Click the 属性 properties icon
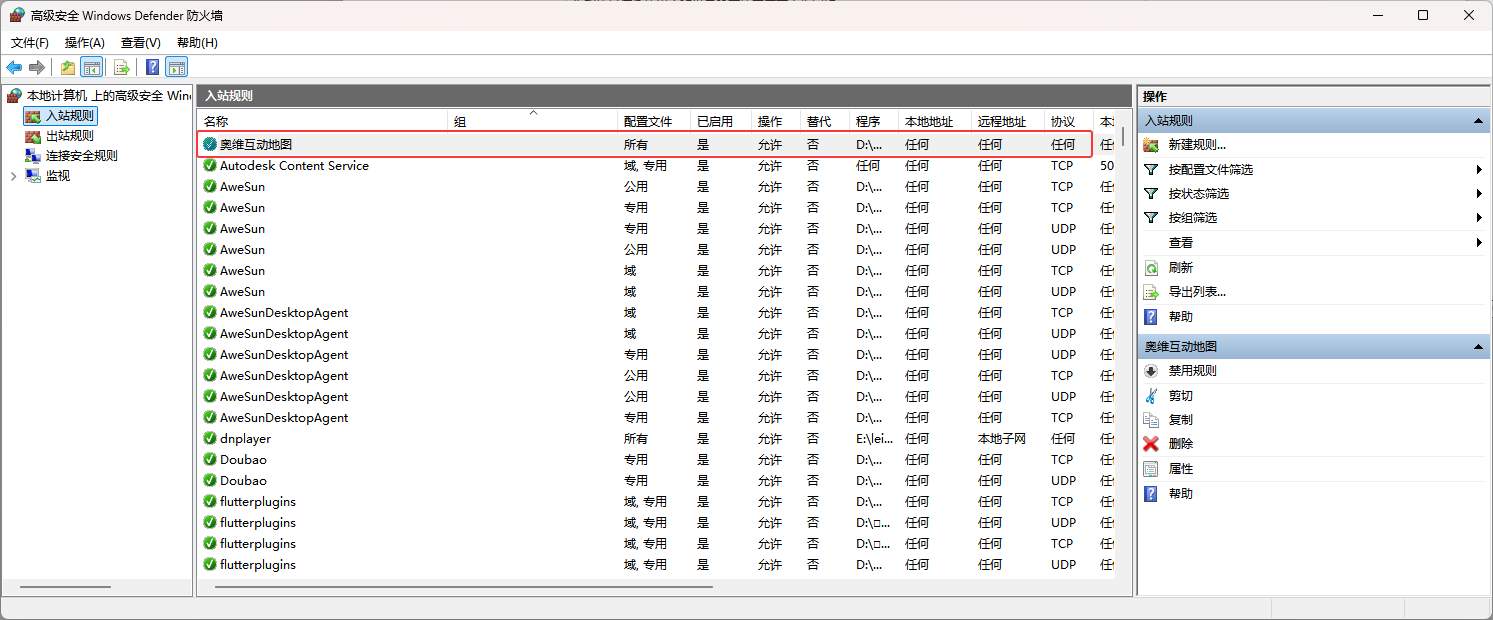 pyautogui.click(x=1151, y=469)
